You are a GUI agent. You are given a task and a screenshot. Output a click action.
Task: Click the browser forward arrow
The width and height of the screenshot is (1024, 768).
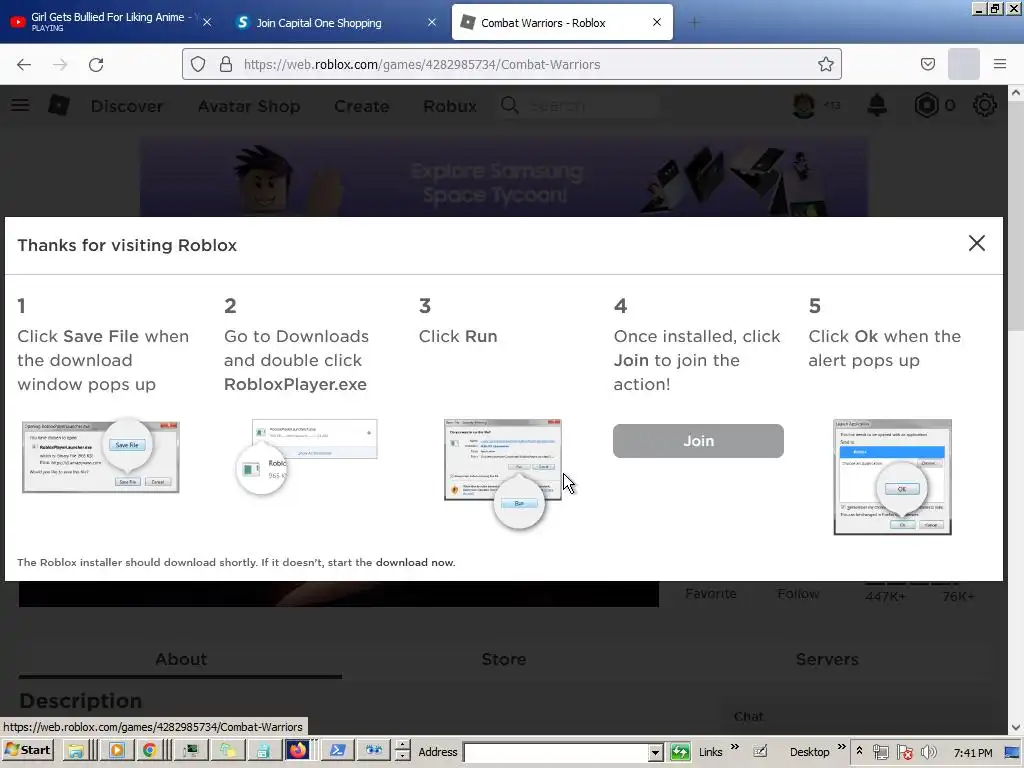coord(60,65)
